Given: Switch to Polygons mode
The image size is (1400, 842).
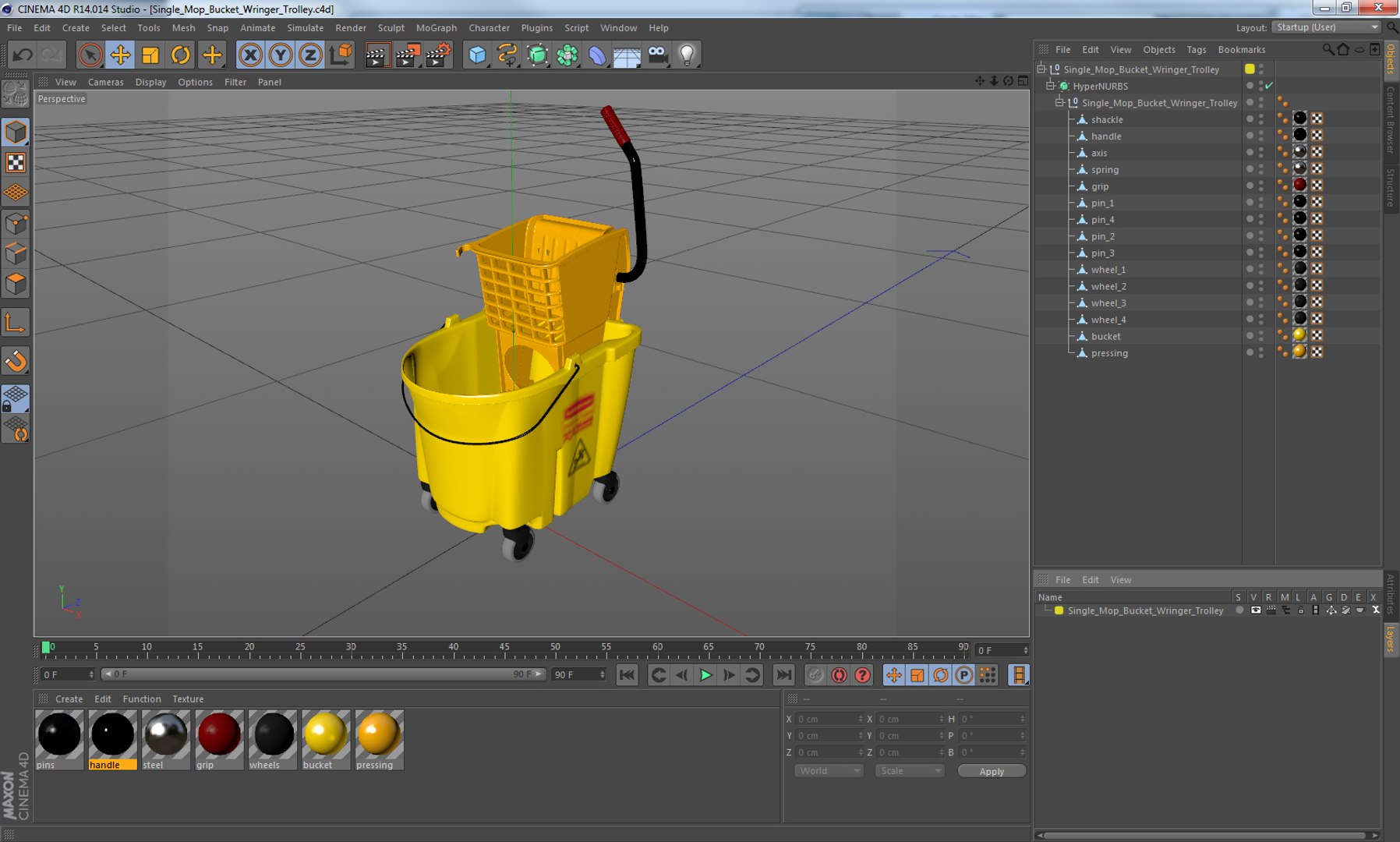Looking at the screenshot, I should [16, 284].
